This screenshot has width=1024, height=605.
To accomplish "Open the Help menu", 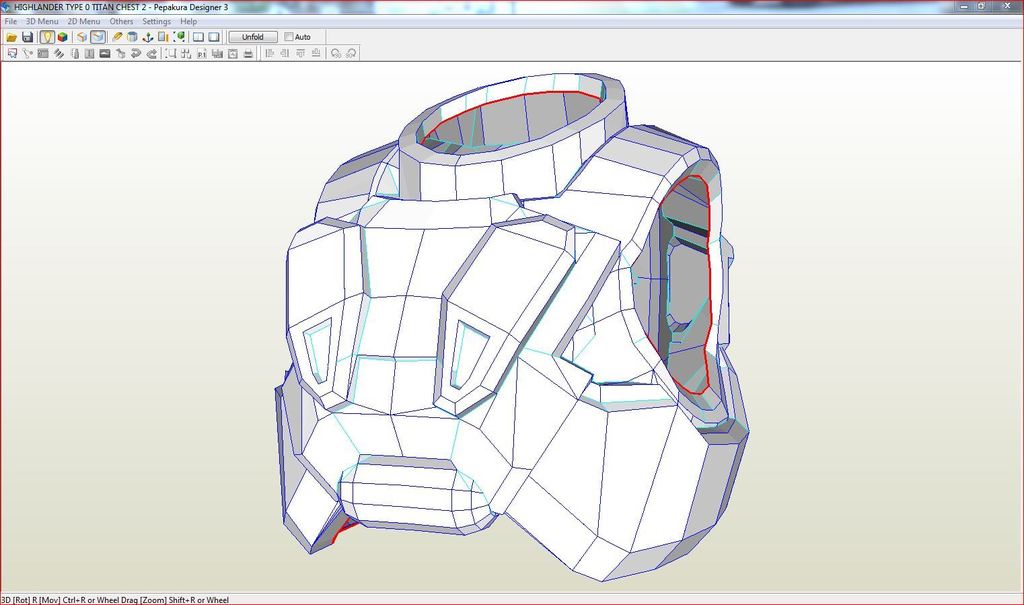I will tap(188, 21).
